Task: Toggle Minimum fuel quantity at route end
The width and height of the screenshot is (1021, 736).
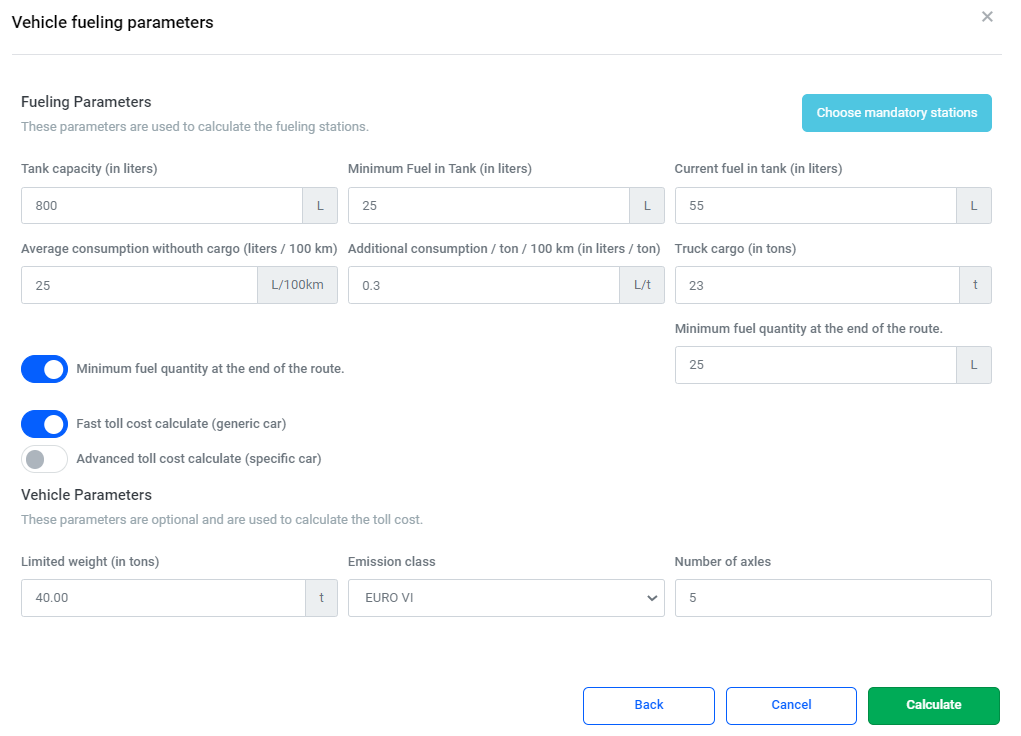Action: (45, 369)
